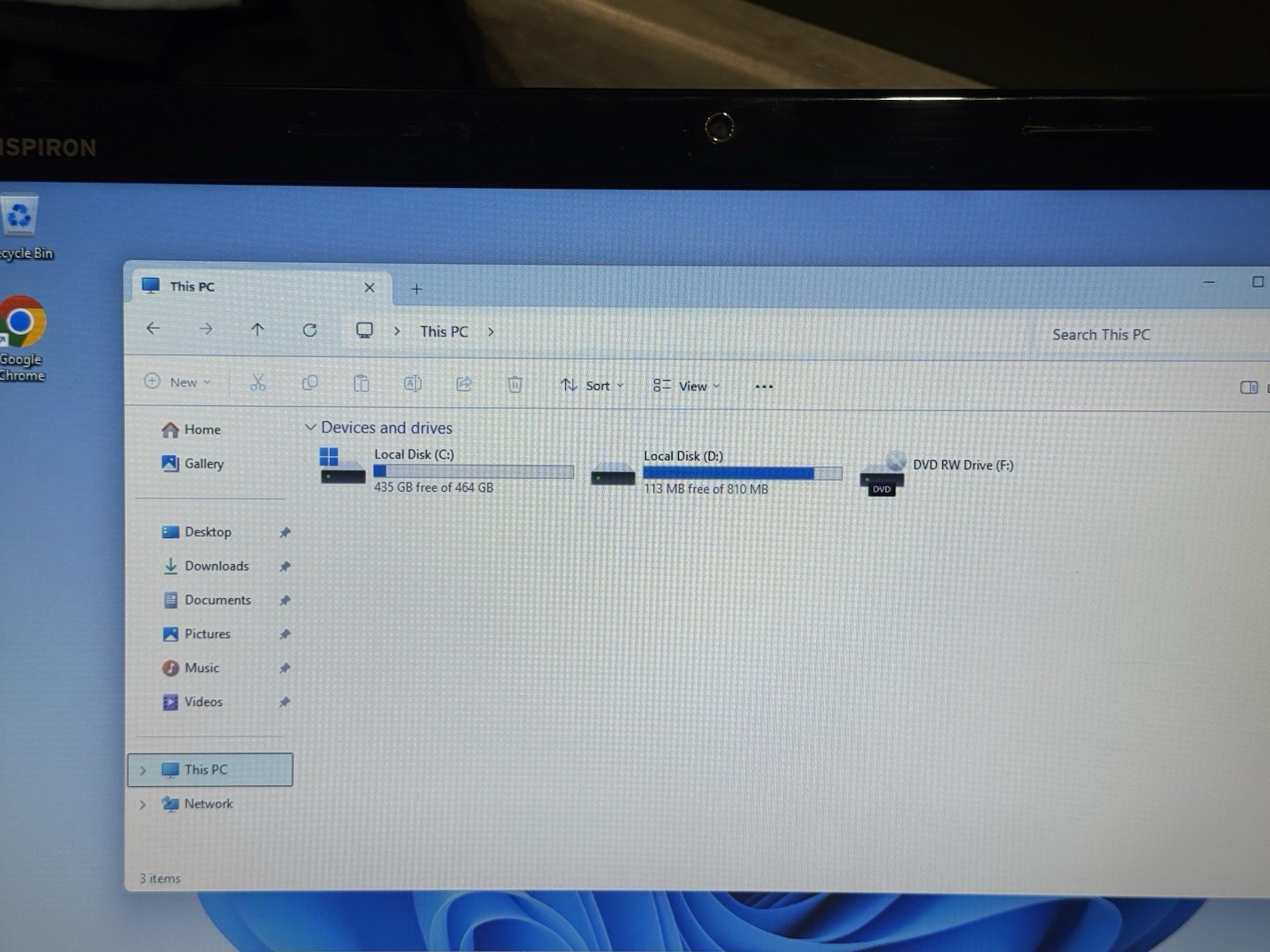Select Network in the sidebar
This screenshot has height=952, width=1270.
pyautogui.click(x=197, y=804)
